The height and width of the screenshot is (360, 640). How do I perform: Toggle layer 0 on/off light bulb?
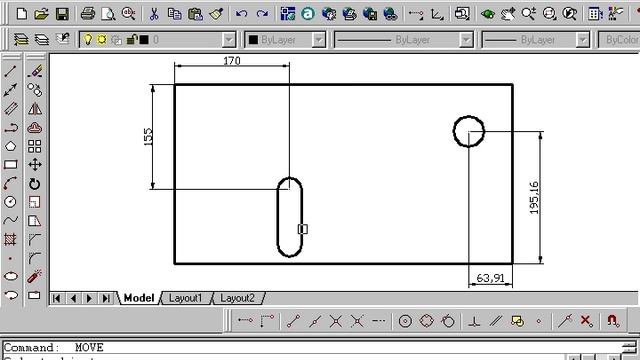[x=87, y=40]
